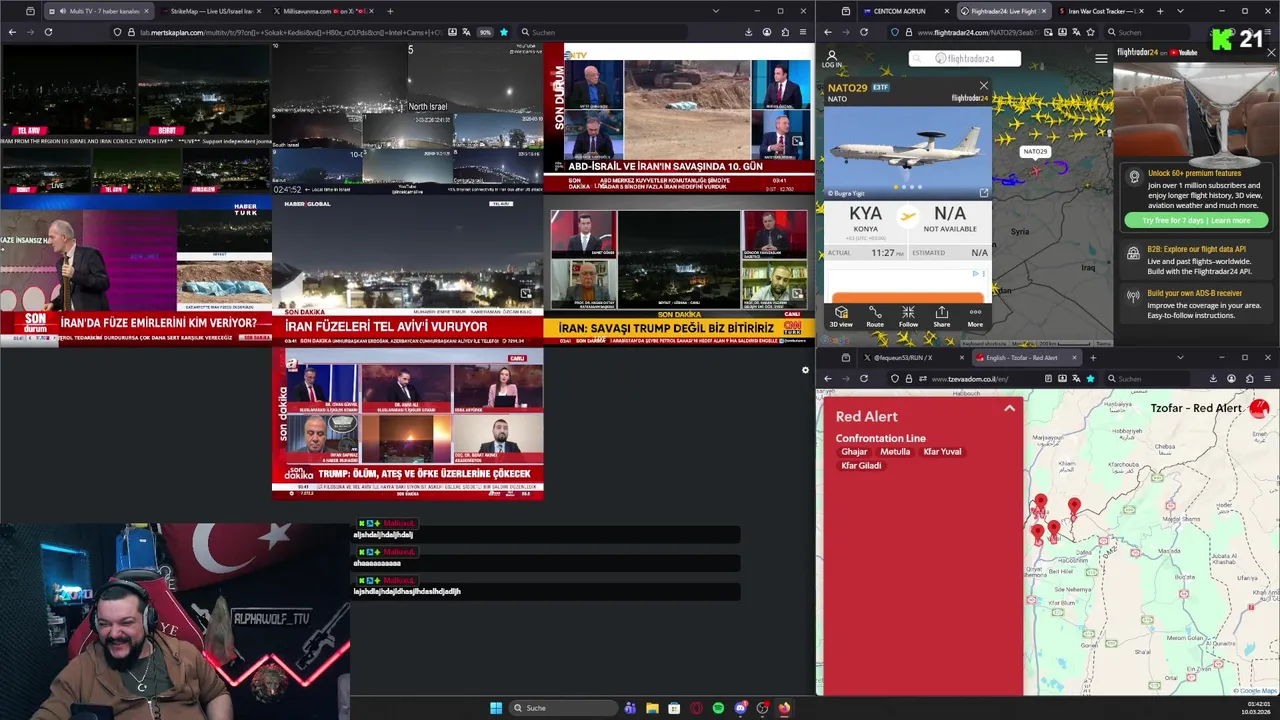Open the Flightradar24 hamburger menu
The image size is (1280, 720).
pyautogui.click(x=1101, y=59)
